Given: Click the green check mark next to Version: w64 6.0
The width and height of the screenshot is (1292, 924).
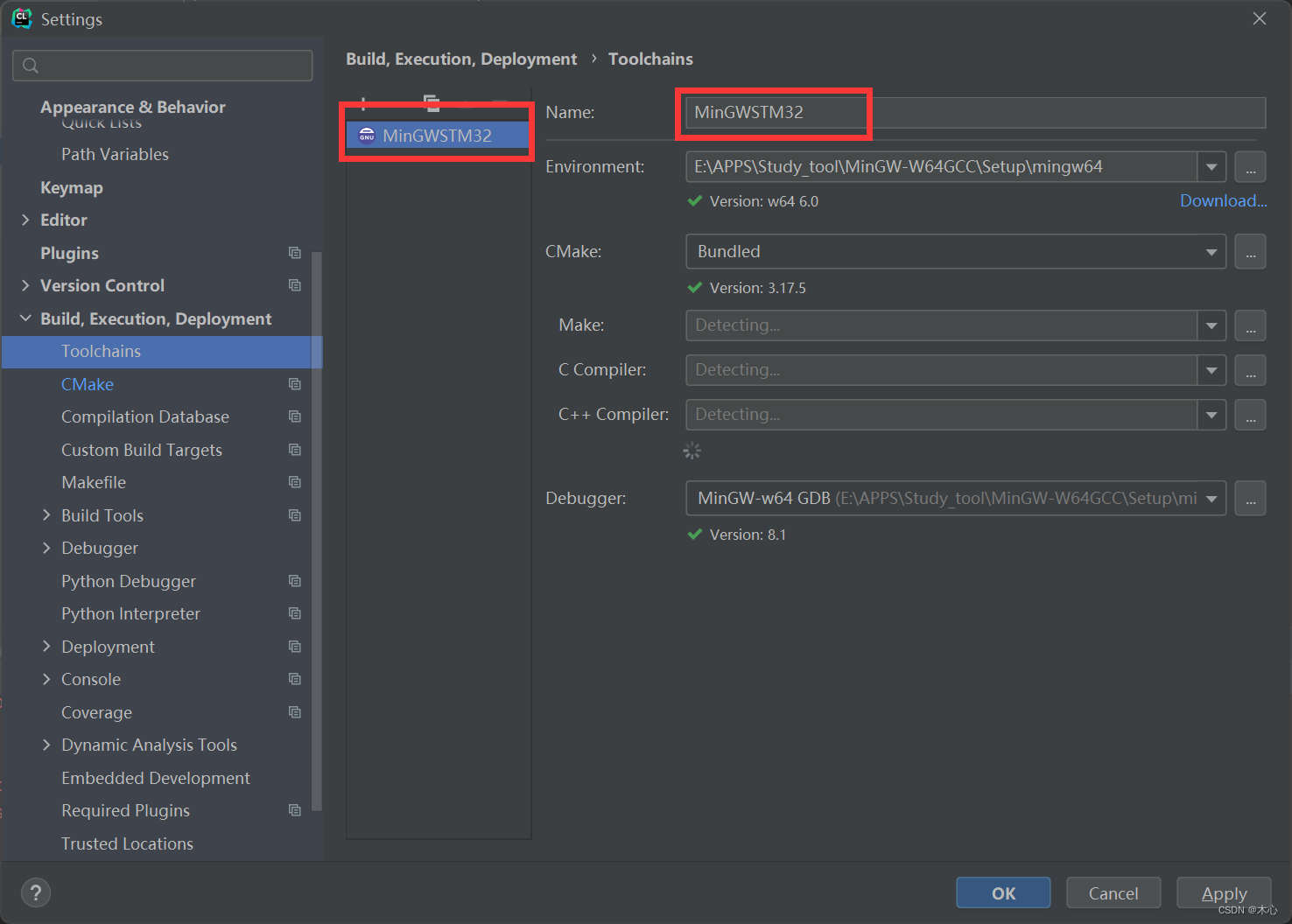Looking at the screenshot, I should [x=695, y=201].
